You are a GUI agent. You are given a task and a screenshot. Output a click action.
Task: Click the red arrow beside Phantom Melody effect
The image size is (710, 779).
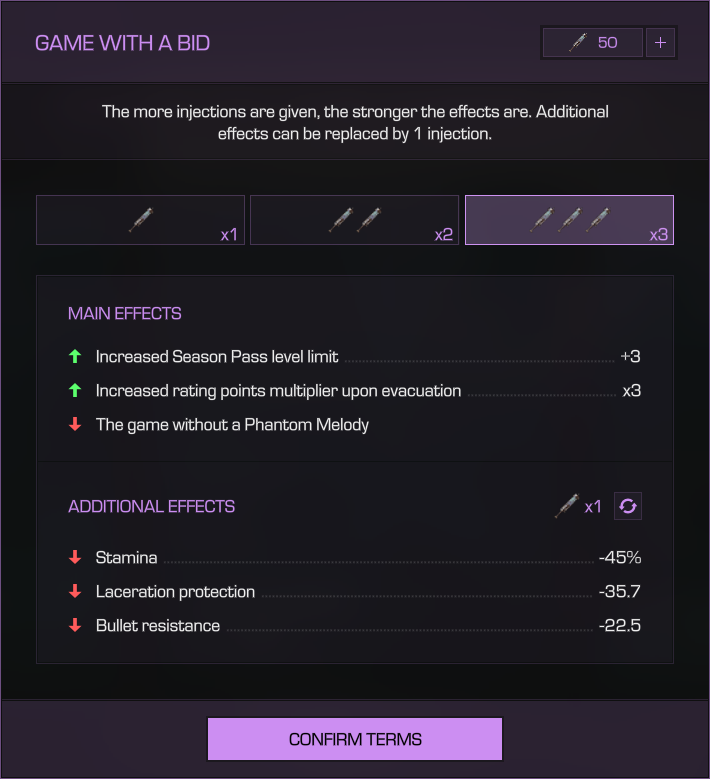click(75, 424)
